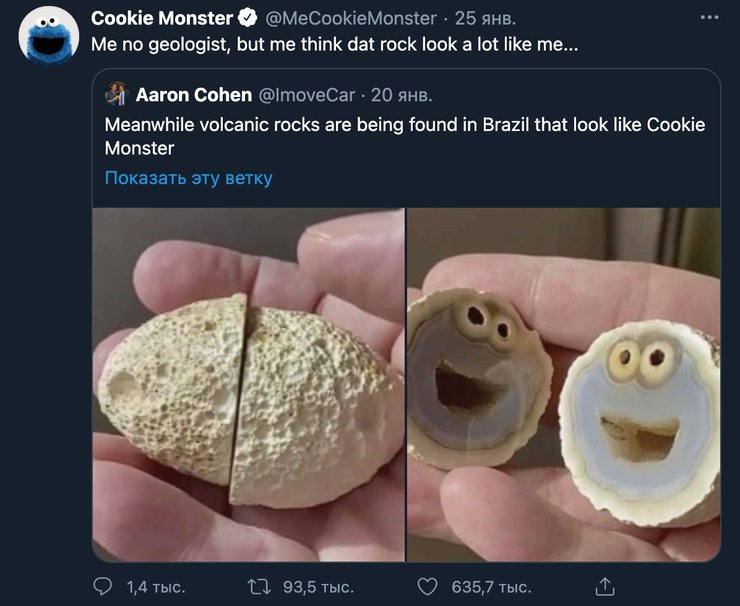
Task: Click Cookie Monster's blue profile avatar
Action: [48, 36]
